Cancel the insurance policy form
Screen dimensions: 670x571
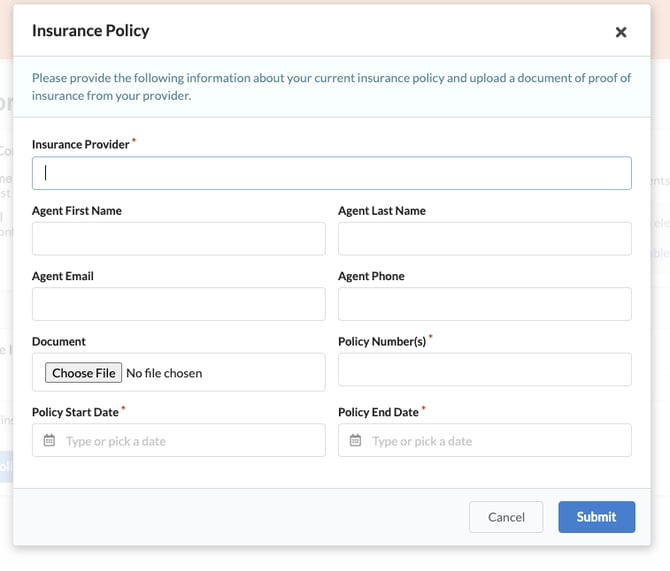point(506,517)
